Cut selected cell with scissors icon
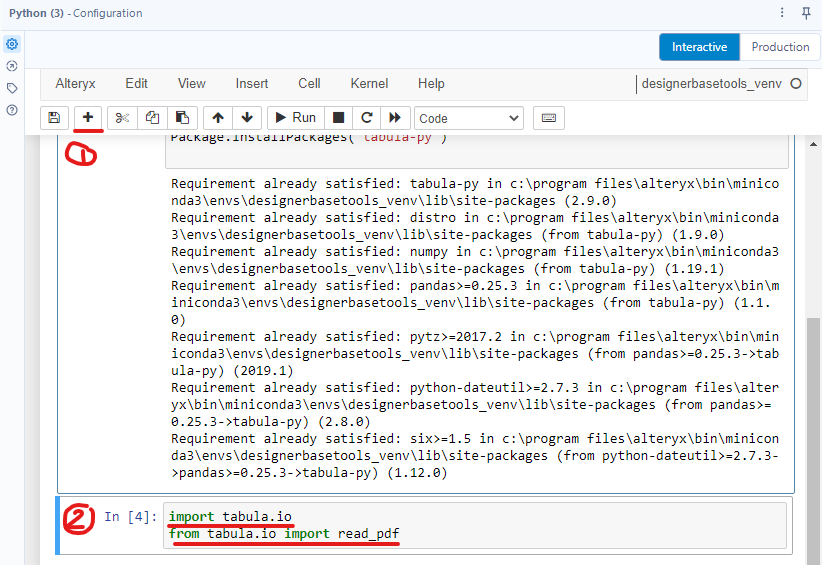Screen dimensions: 822x565 pyautogui.click(x=122, y=118)
